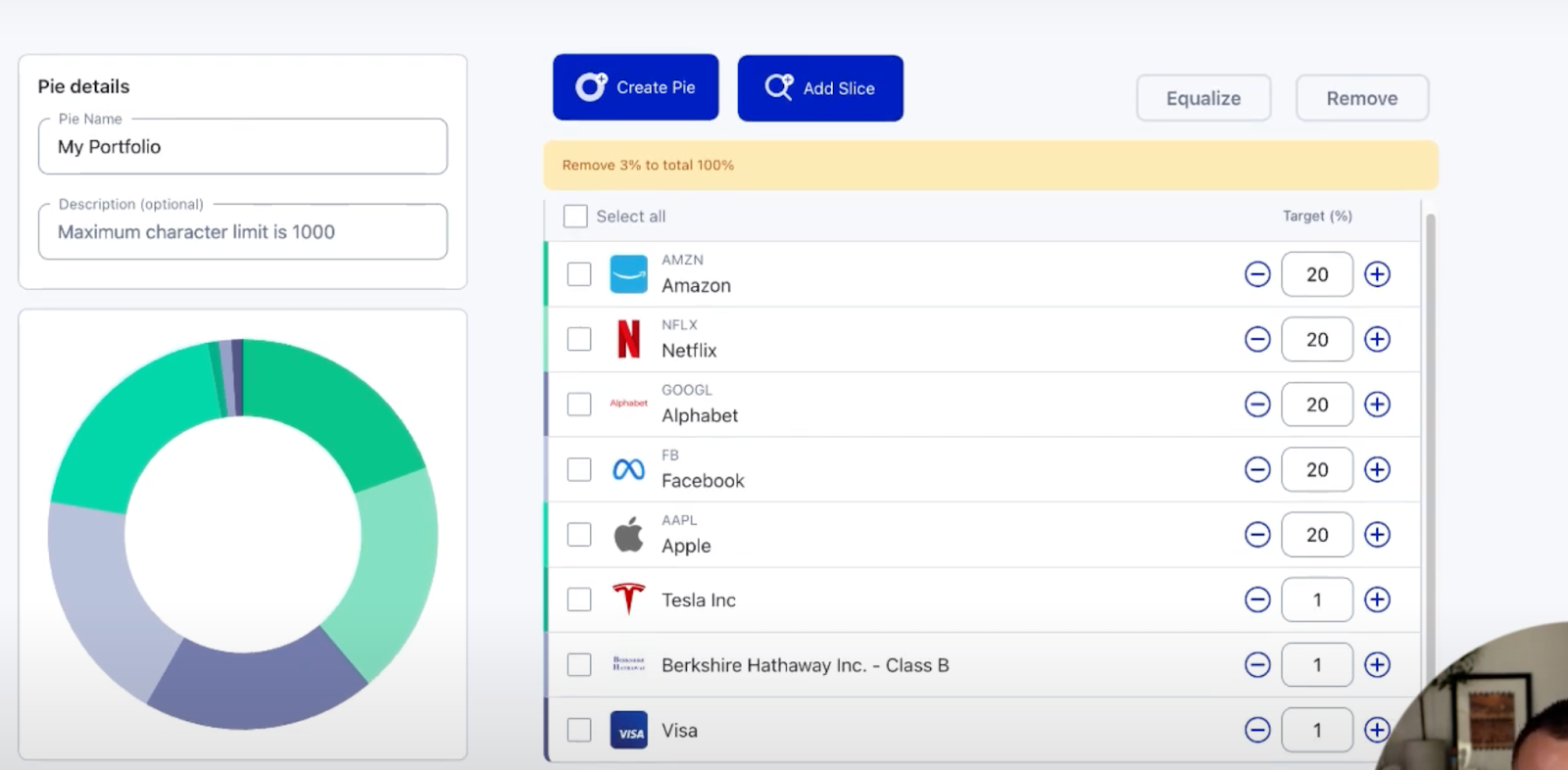Click the Remove button
This screenshot has width=1568, height=770.
click(1362, 98)
